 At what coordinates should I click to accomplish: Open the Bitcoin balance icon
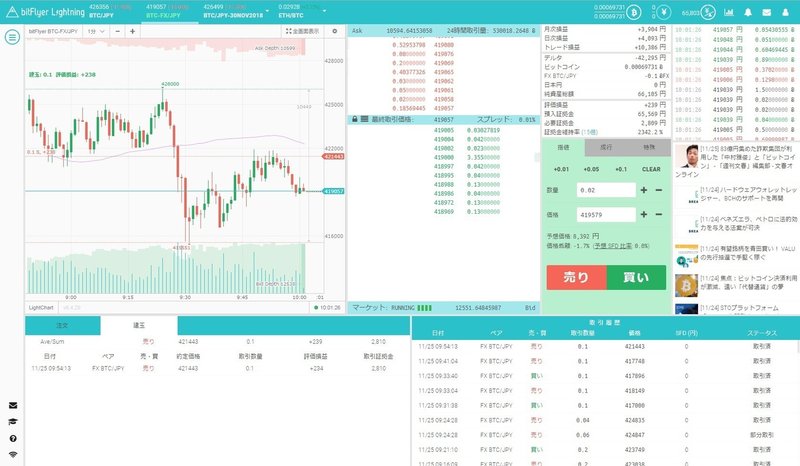pos(634,12)
